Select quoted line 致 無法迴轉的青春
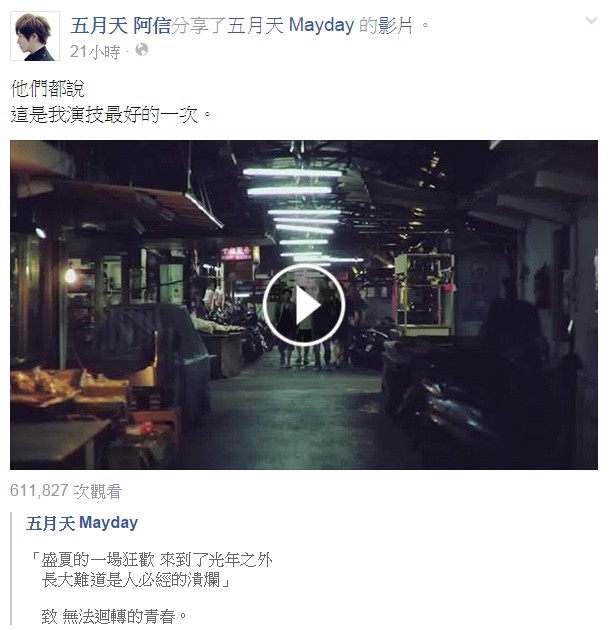 pos(114,616)
